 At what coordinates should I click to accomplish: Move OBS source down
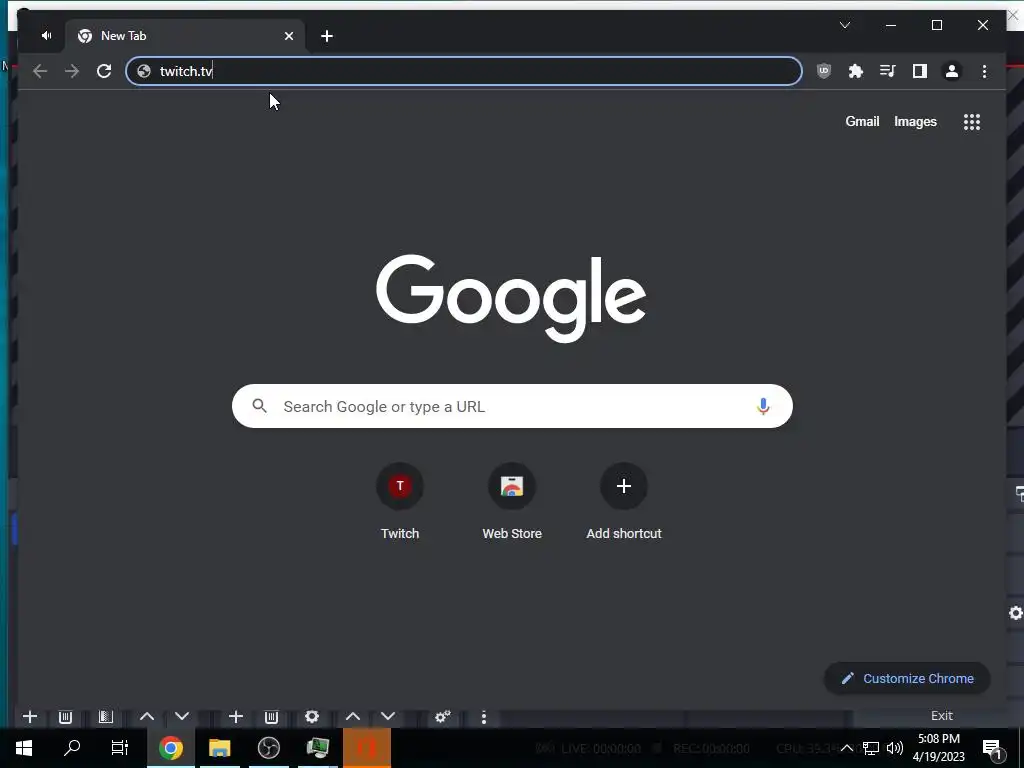point(388,717)
